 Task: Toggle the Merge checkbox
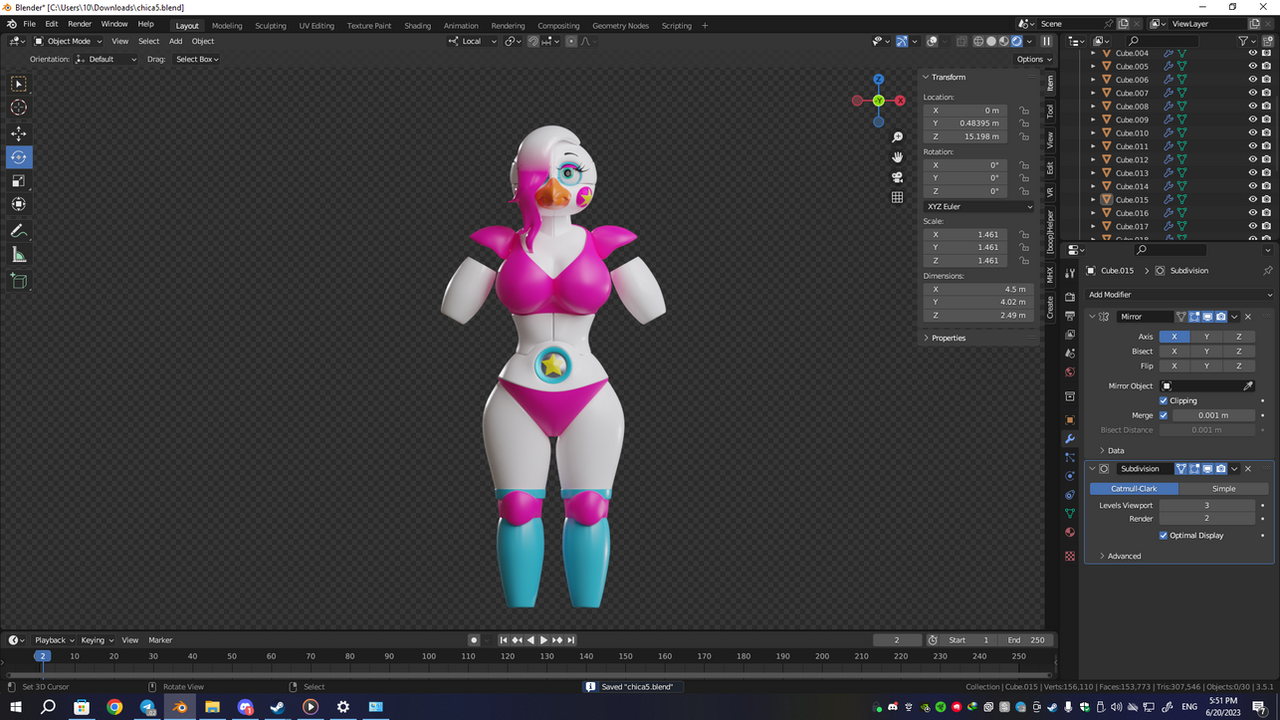[1163, 415]
